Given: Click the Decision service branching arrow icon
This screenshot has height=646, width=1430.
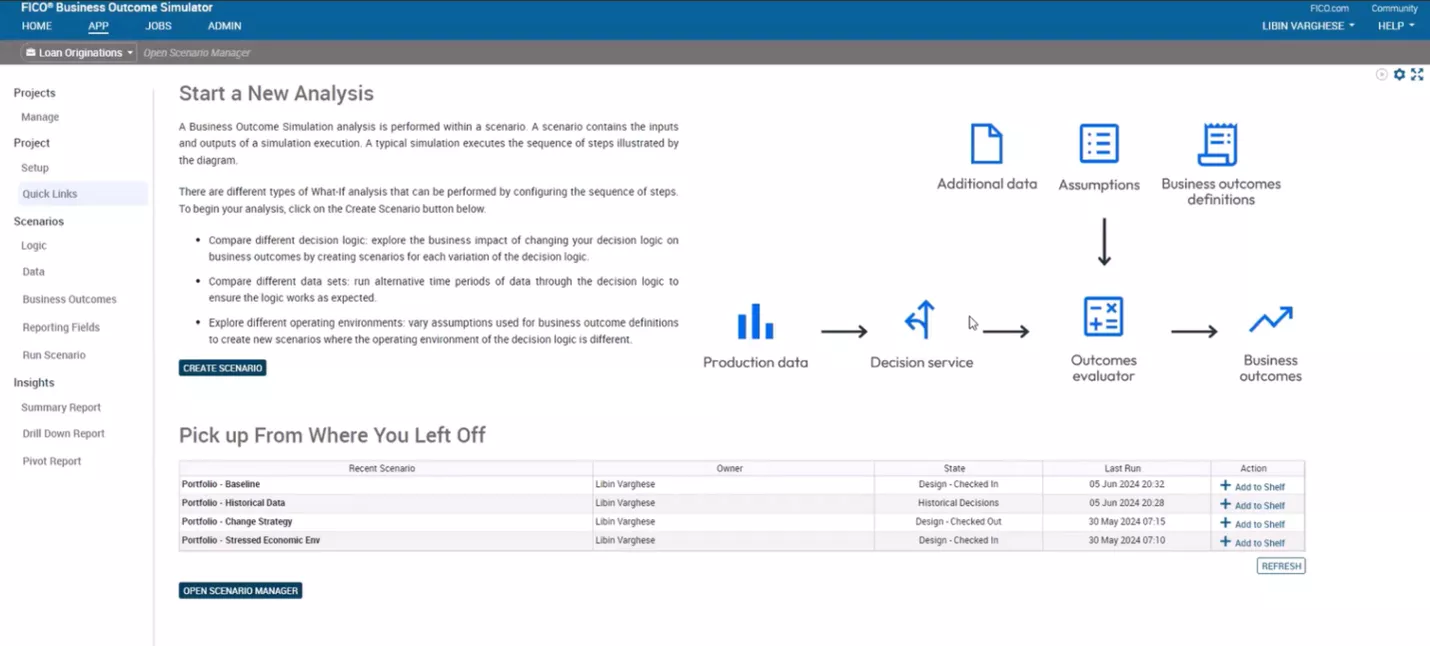Looking at the screenshot, I should (x=920, y=320).
